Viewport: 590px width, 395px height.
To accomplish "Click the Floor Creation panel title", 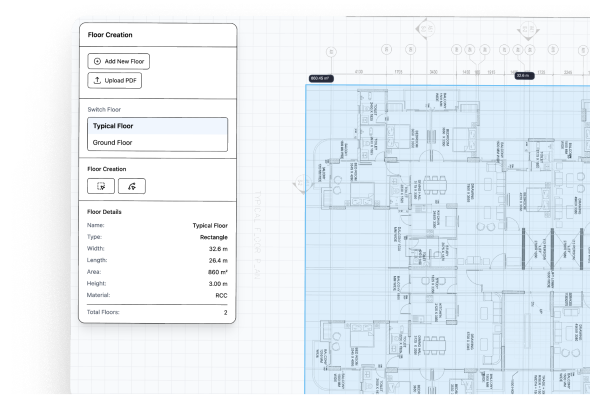I will coord(110,35).
